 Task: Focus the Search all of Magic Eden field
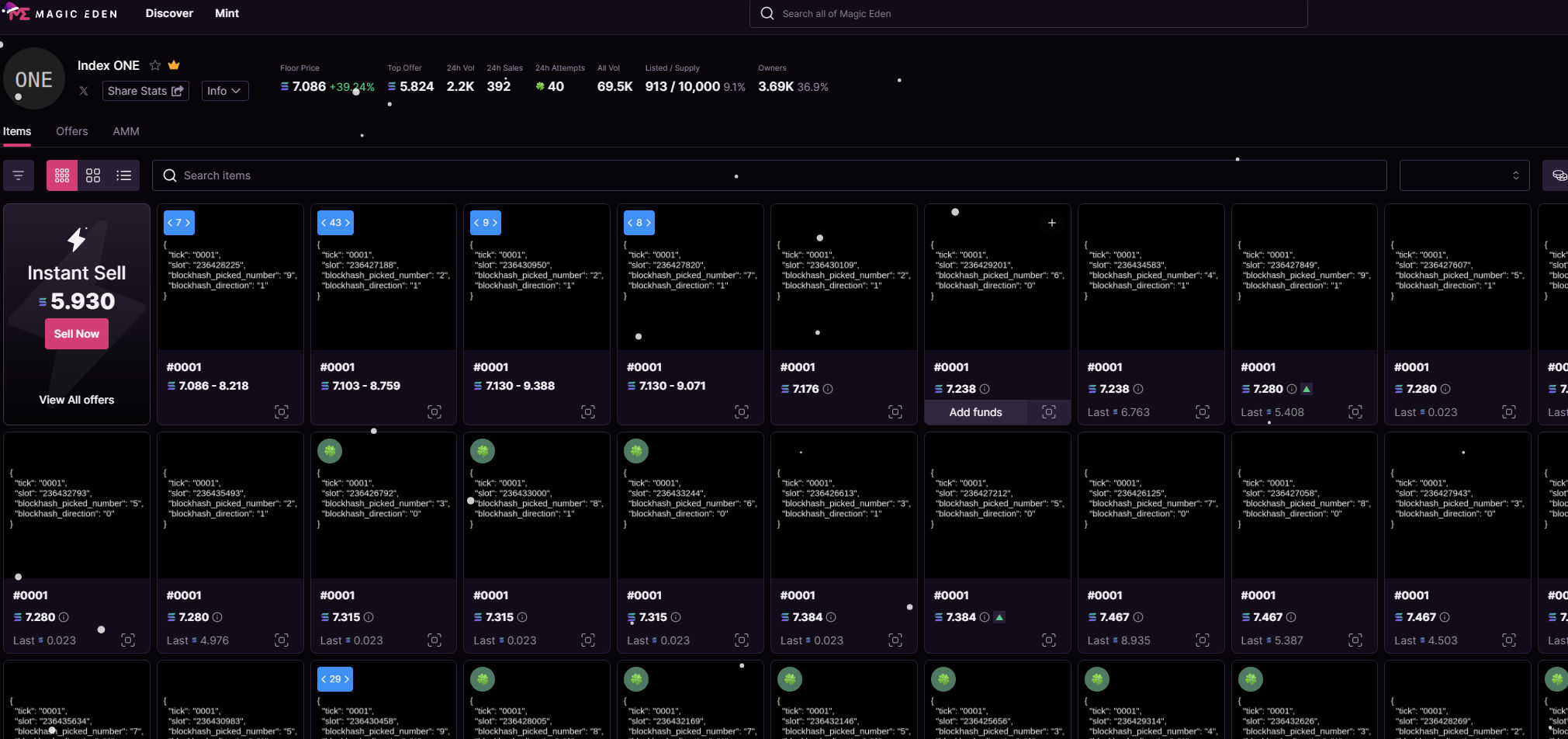tap(1028, 13)
